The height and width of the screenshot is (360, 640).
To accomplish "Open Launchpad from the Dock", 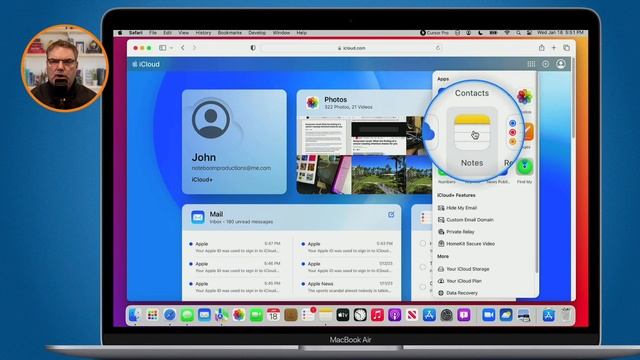I will click(x=152, y=315).
